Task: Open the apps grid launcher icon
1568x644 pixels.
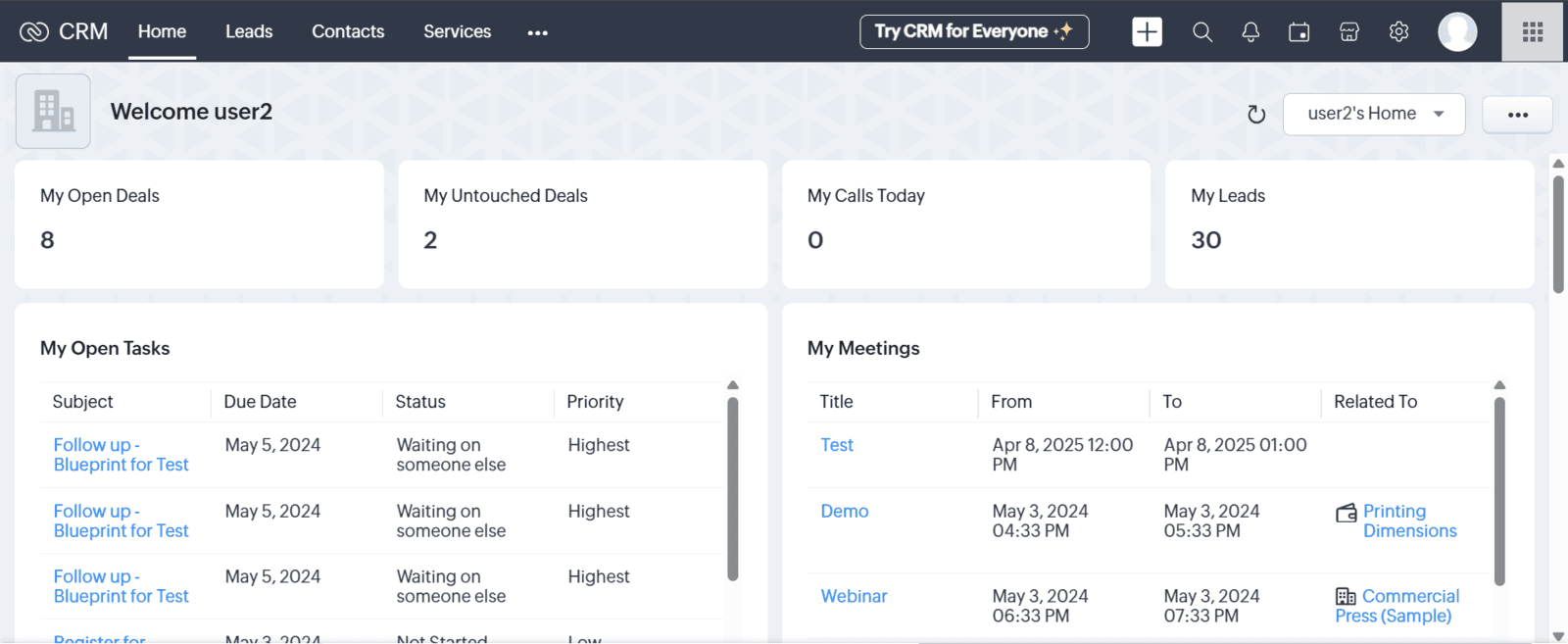Action: click(x=1533, y=31)
